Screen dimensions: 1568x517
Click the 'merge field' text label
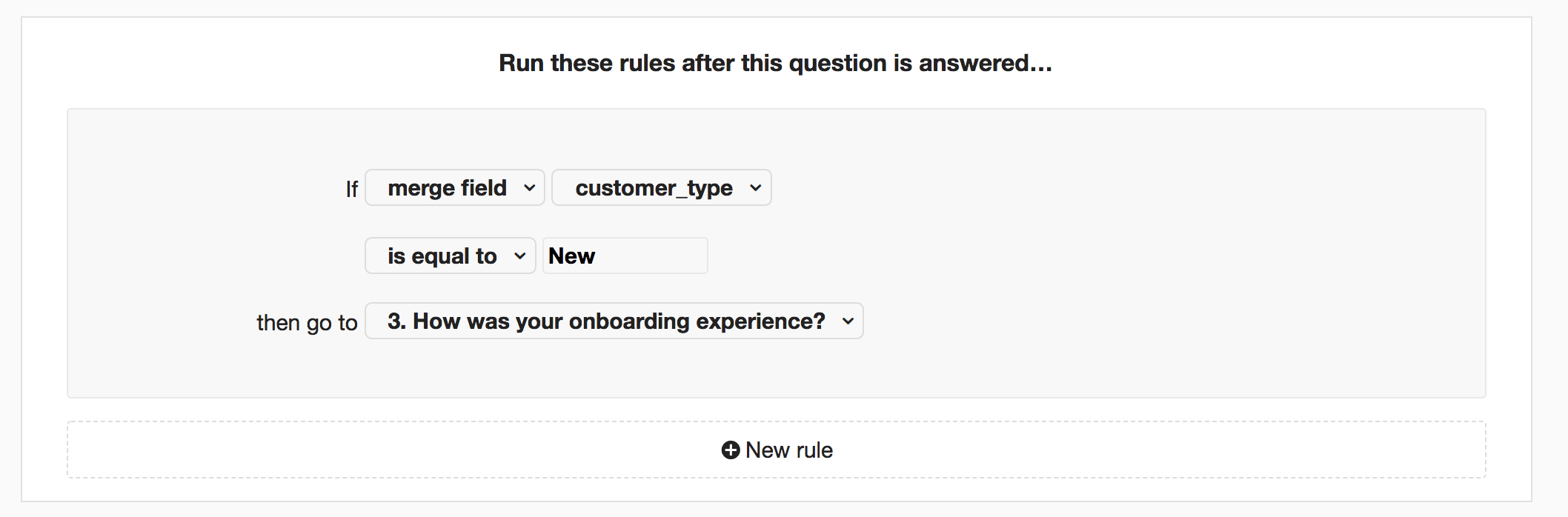[x=447, y=188]
